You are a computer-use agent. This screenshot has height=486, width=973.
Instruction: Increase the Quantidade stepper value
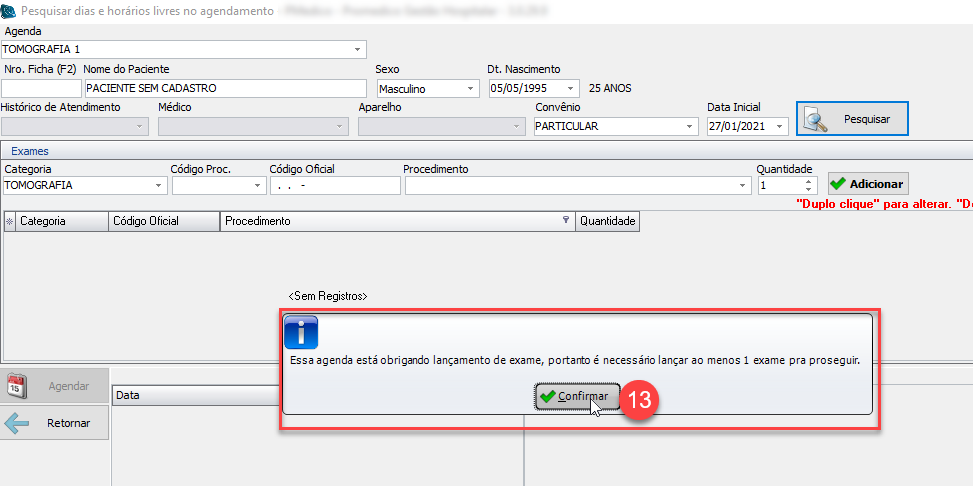point(808,181)
